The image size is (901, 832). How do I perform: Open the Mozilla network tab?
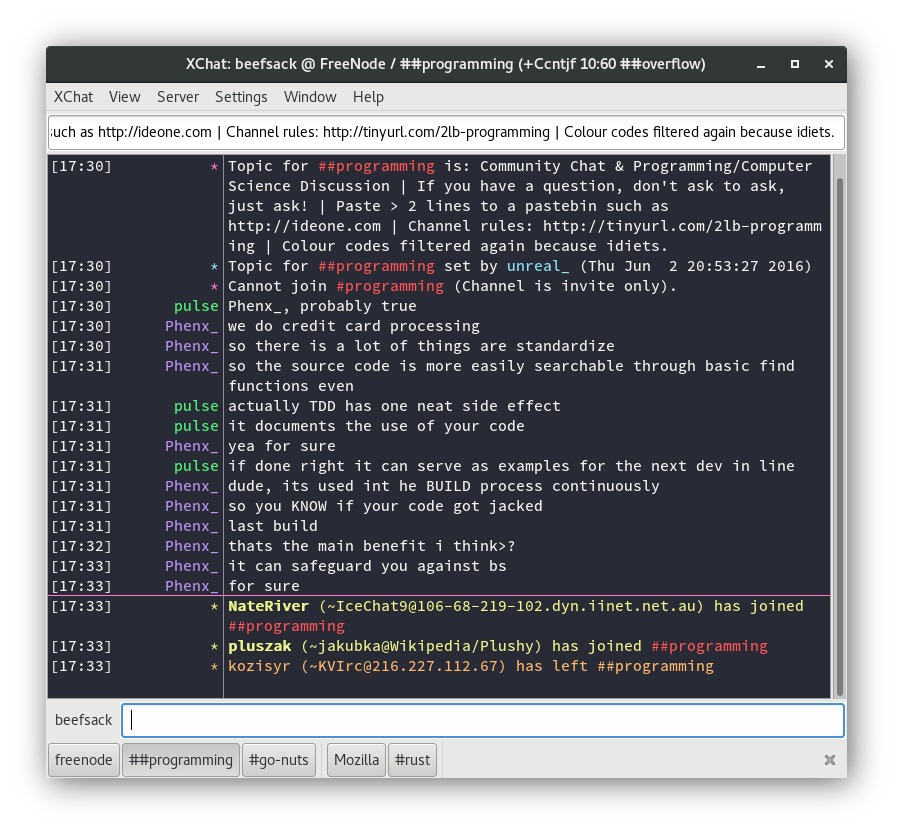pyautogui.click(x=355, y=759)
